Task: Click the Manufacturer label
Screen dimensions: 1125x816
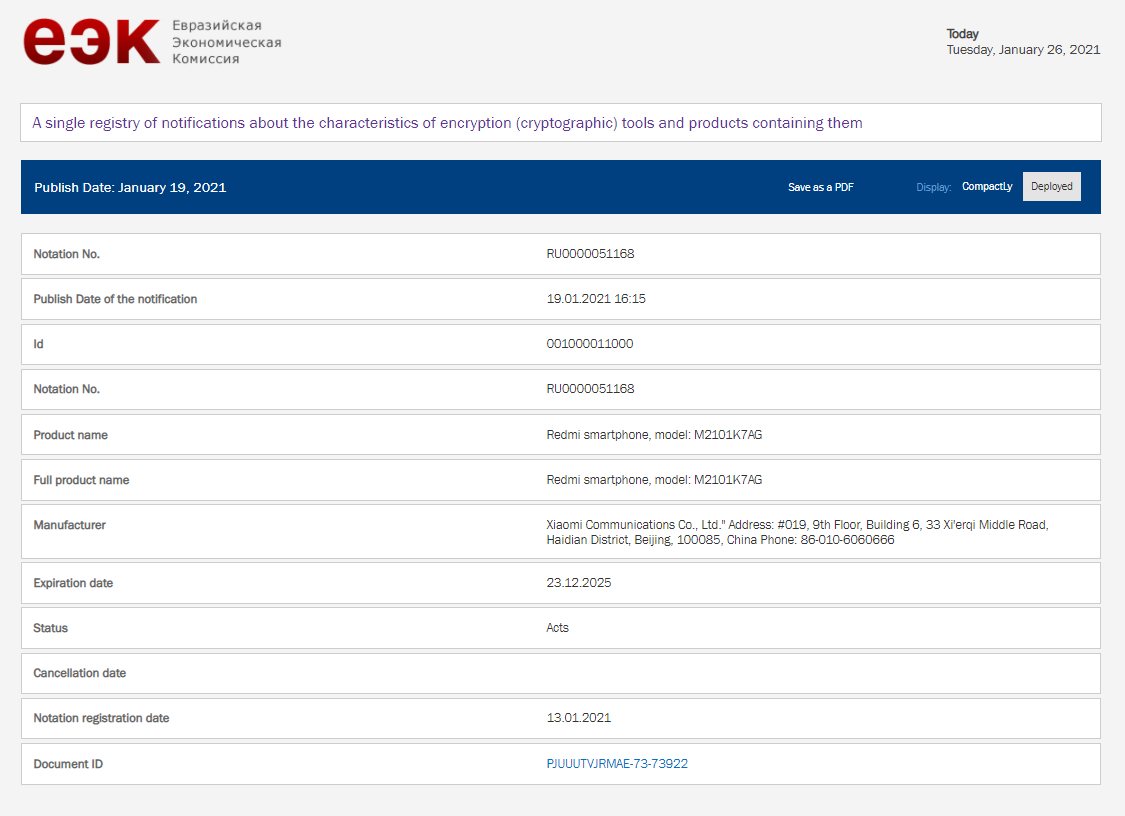Action: point(70,525)
